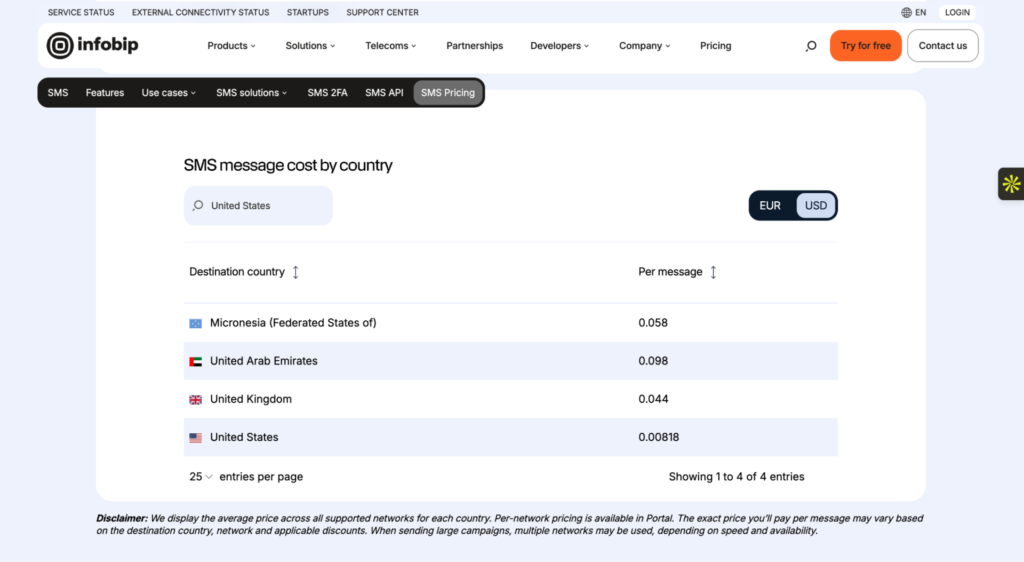Expand the Company menu
1024x562 pixels.
(x=645, y=46)
